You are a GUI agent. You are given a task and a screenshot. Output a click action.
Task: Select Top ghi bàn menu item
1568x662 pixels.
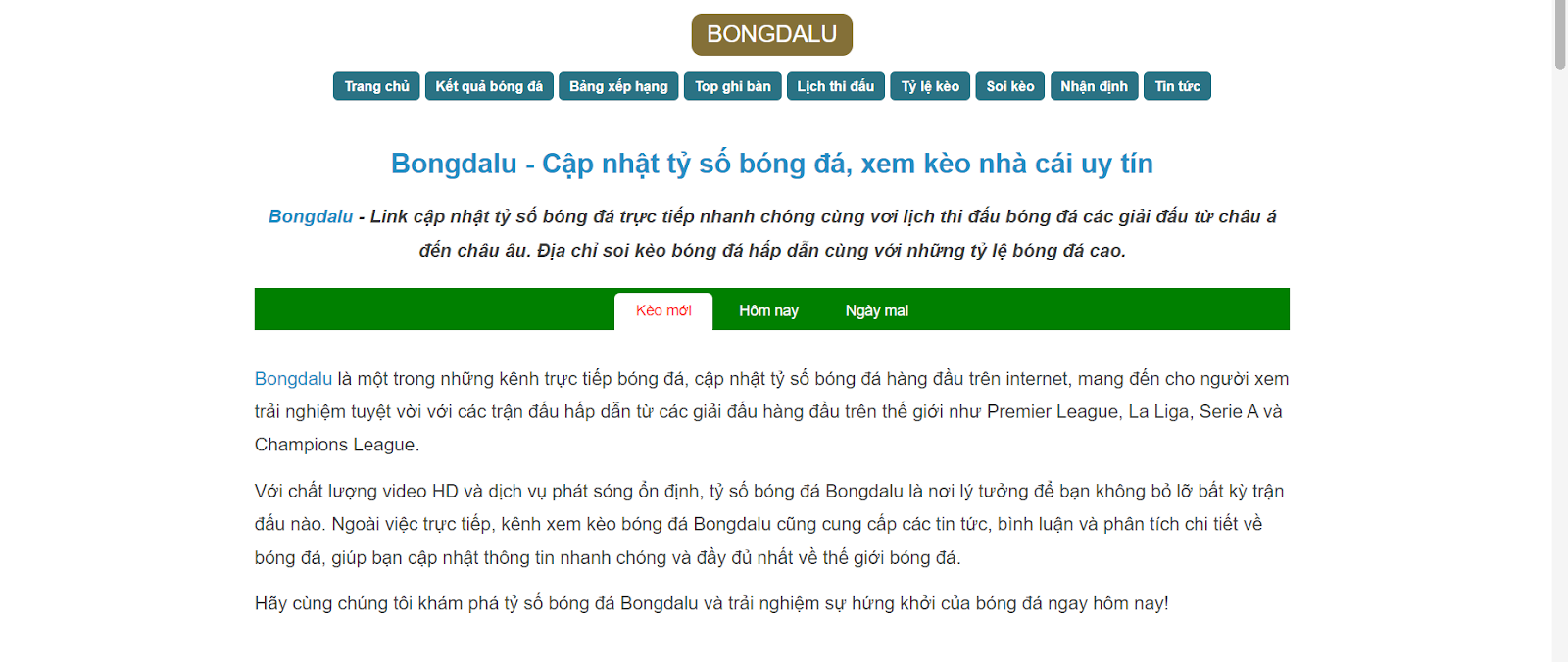click(733, 86)
